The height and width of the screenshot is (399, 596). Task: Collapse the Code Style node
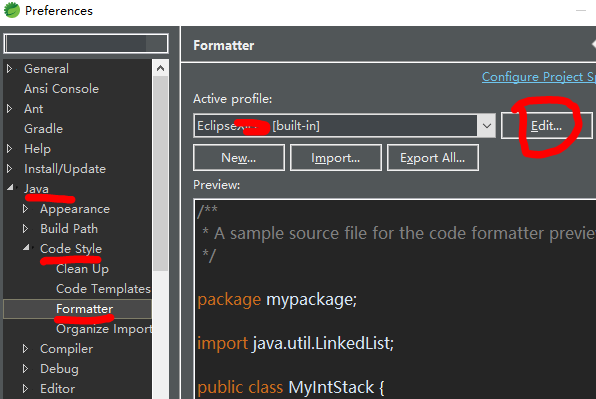pos(26,247)
